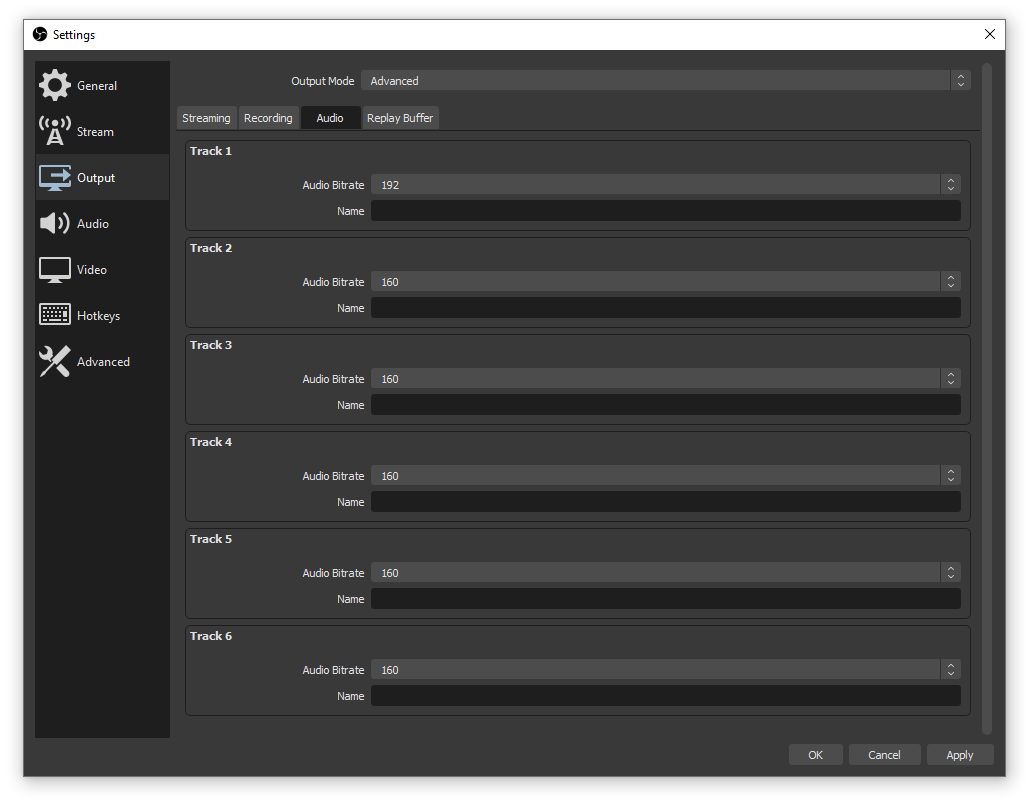Click the OBS logo in title bar

pos(40,34)
